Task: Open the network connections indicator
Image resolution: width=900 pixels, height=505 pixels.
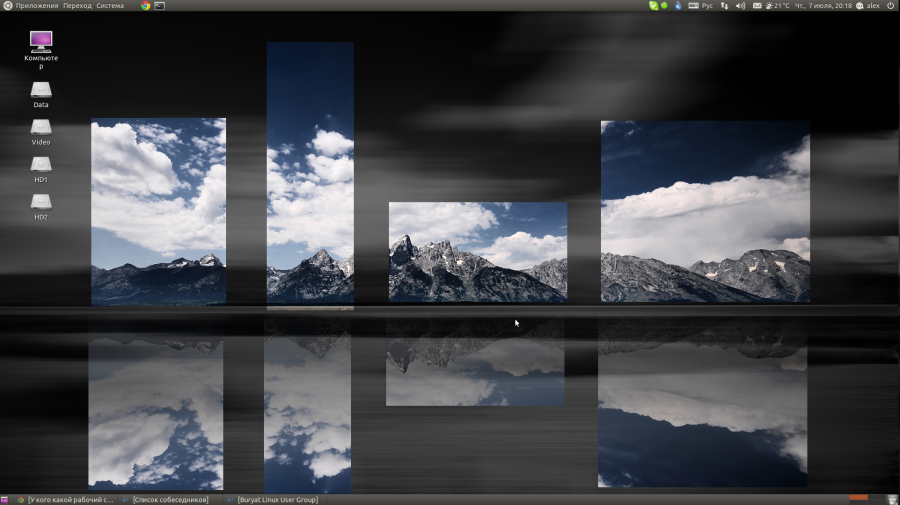Action: (724, 6)
